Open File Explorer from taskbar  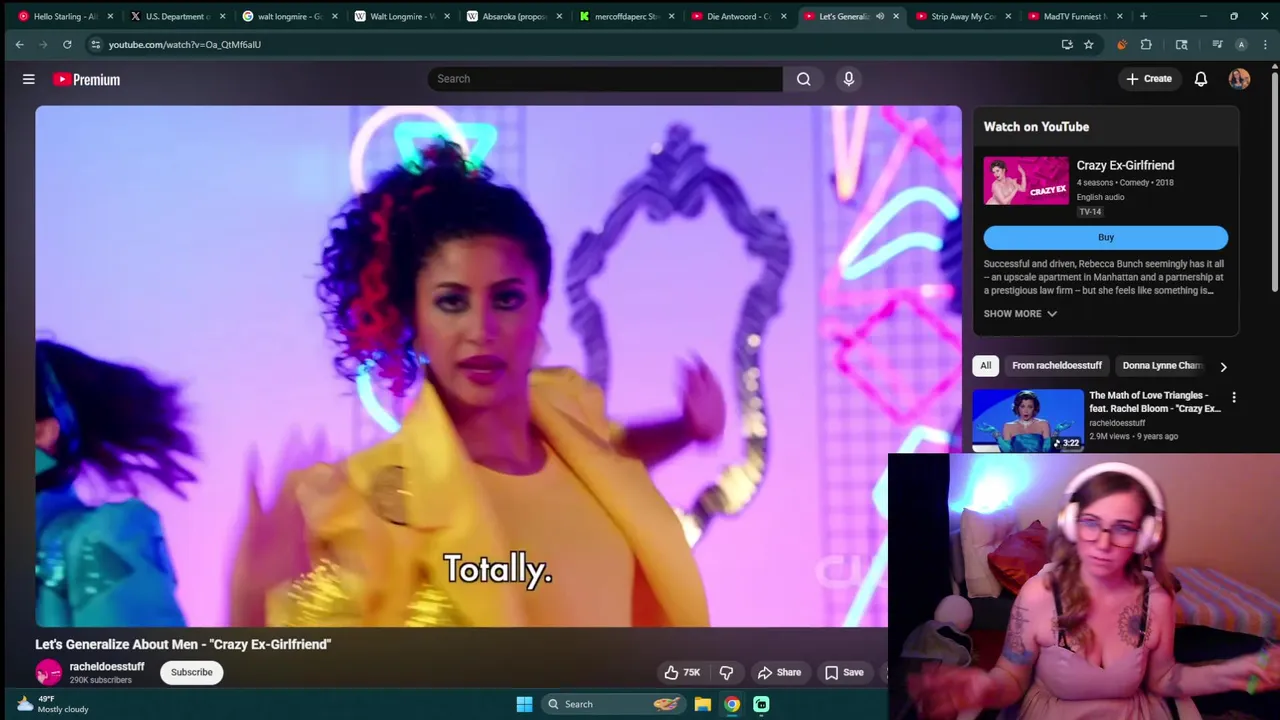(703, 704)
